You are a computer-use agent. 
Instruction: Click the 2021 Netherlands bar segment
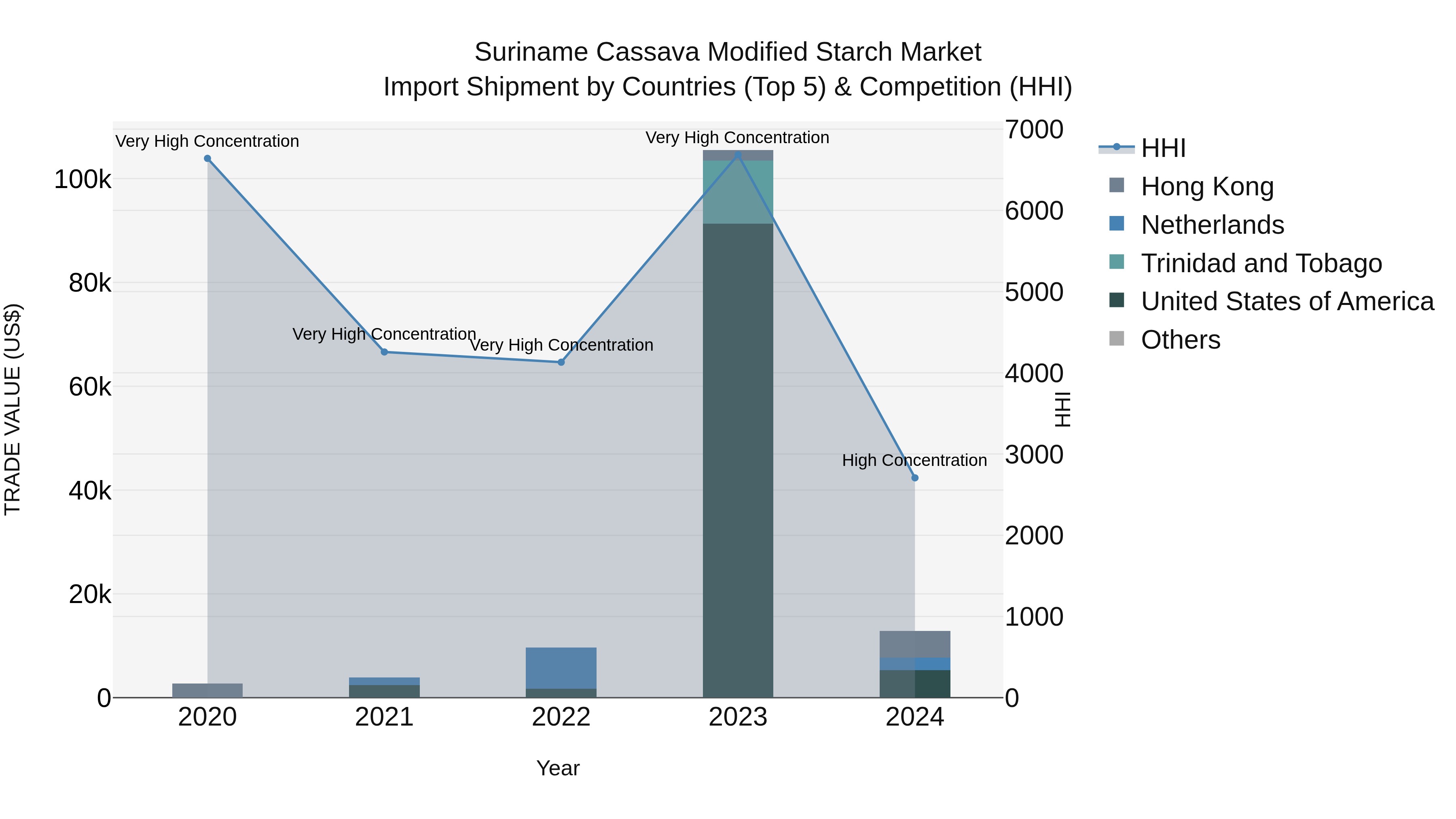pos(384,681)
